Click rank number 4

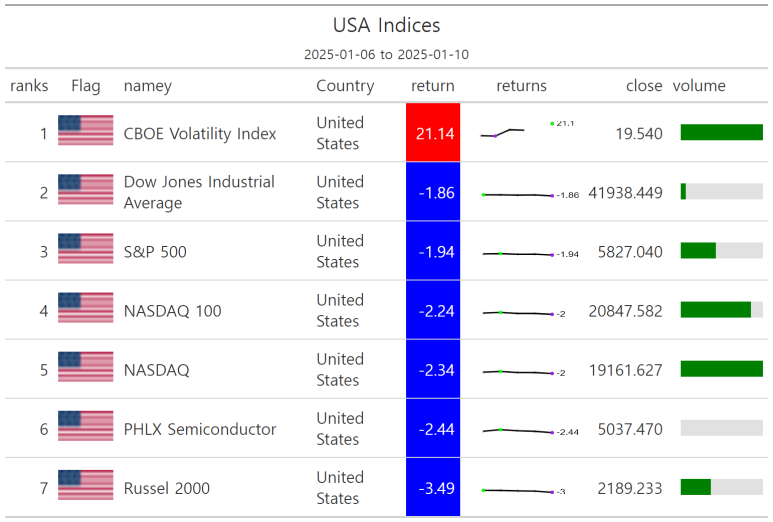coord(44,311)
